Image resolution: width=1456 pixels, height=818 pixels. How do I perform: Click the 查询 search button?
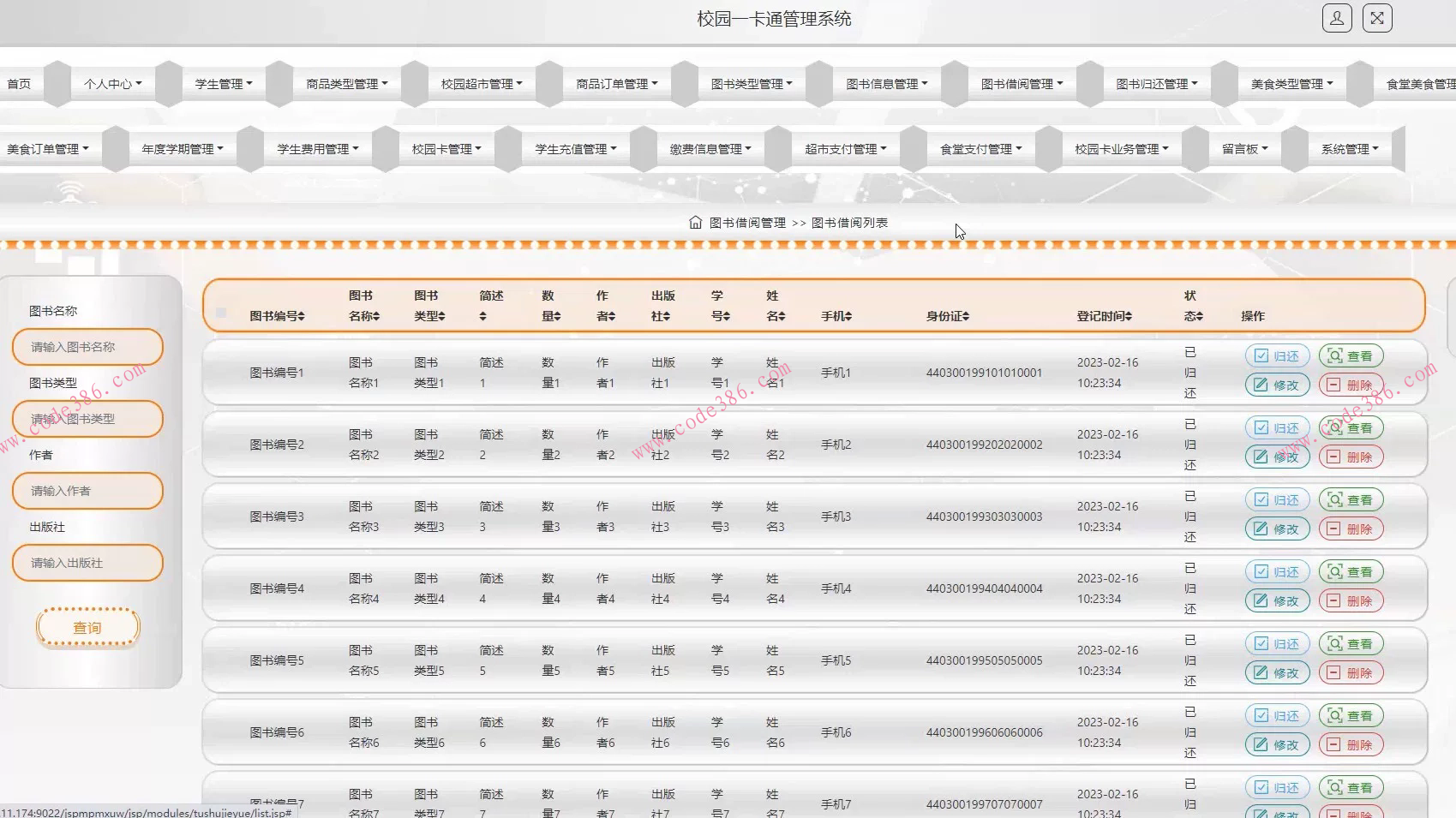pyautogui.click(x=87, y=628)
